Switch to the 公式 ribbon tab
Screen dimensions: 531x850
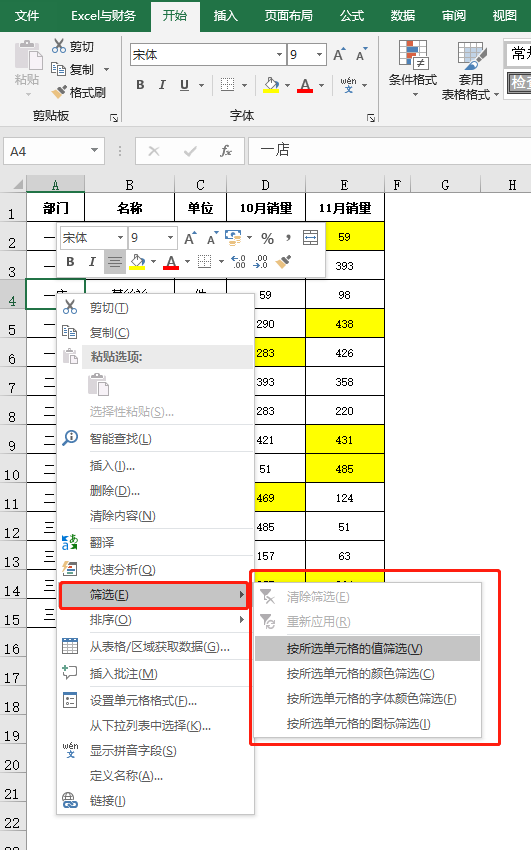(x=352, y=16)
